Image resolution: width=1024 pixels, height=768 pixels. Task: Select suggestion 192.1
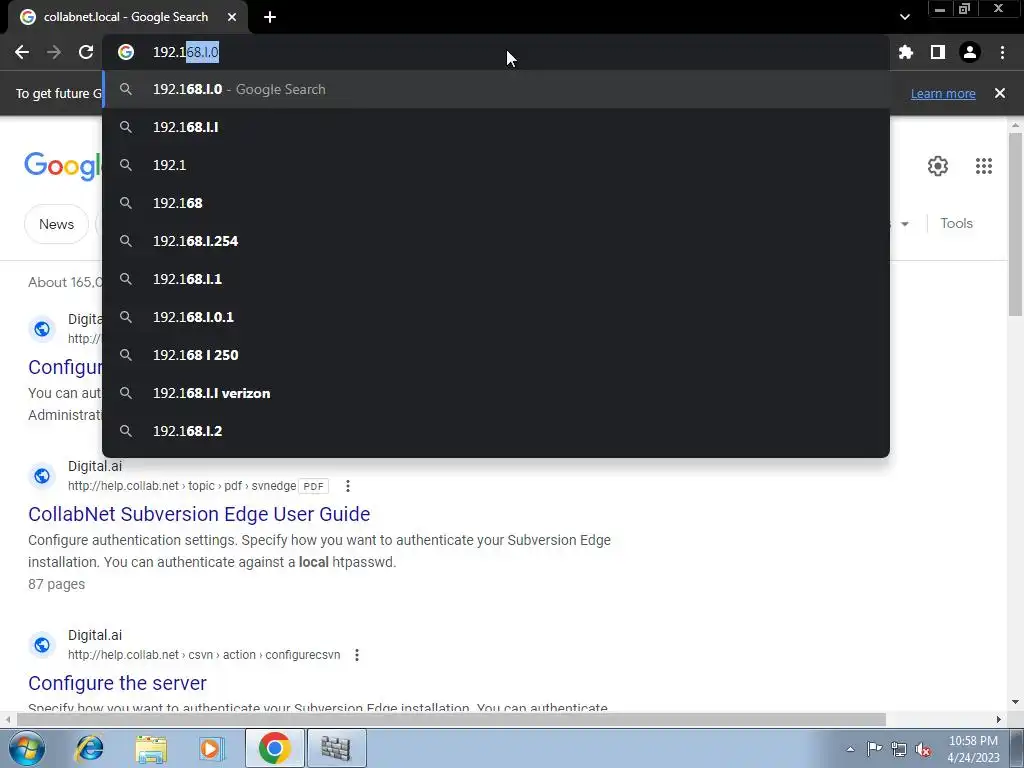496,165
